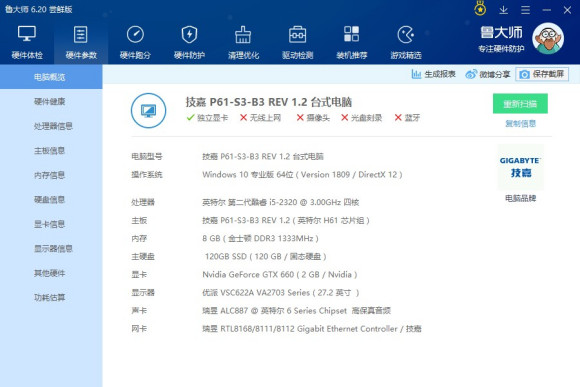
Task: Click 保存截屏 save screenshot button
Action: [542, 74]
